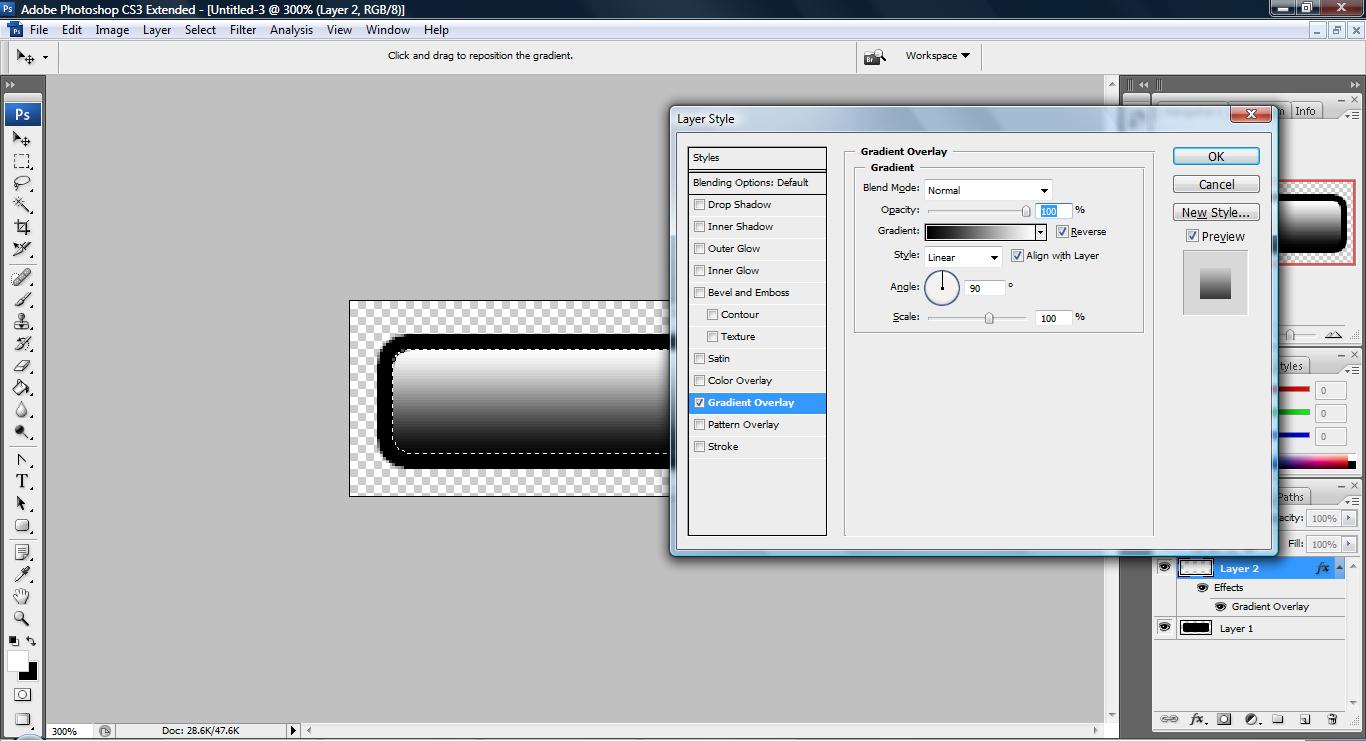Select the Paint Bucket tool

click(22, 388)
